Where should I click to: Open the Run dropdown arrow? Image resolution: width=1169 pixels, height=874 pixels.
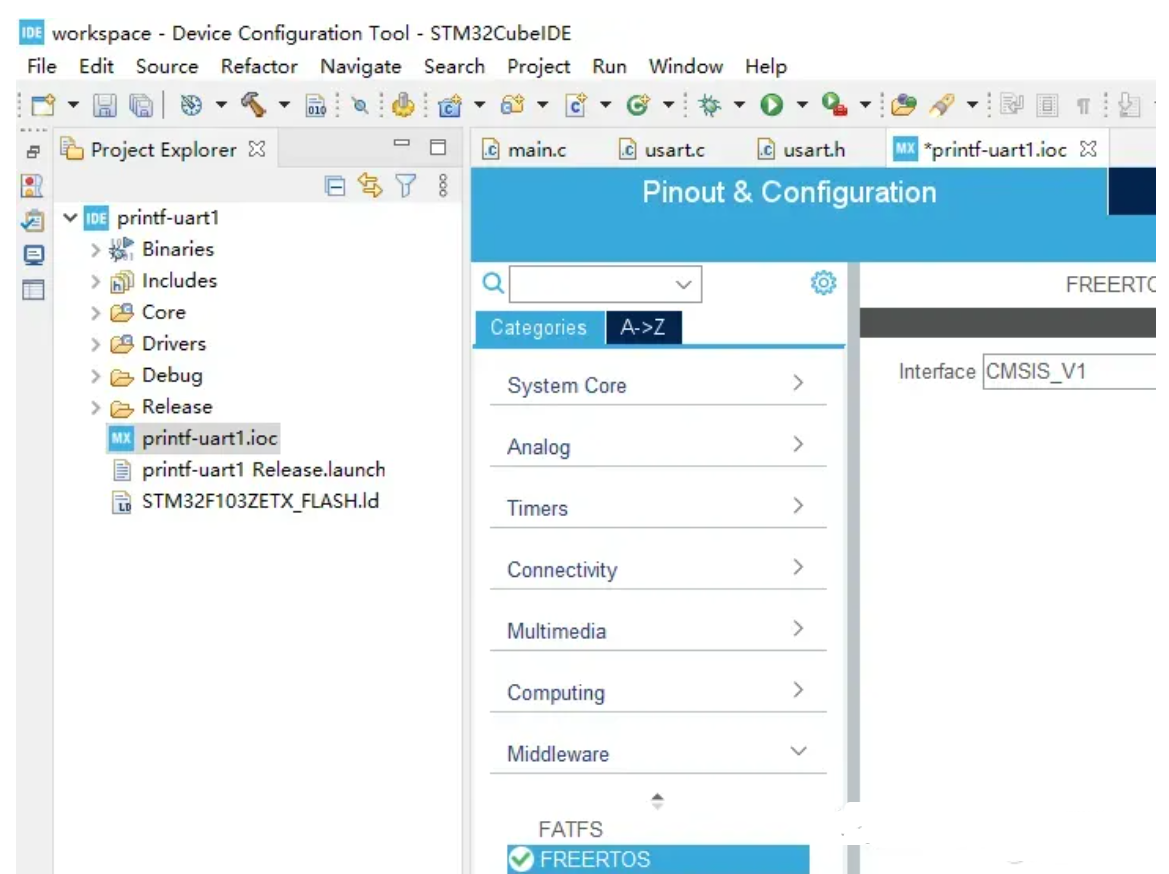point(802,105)
